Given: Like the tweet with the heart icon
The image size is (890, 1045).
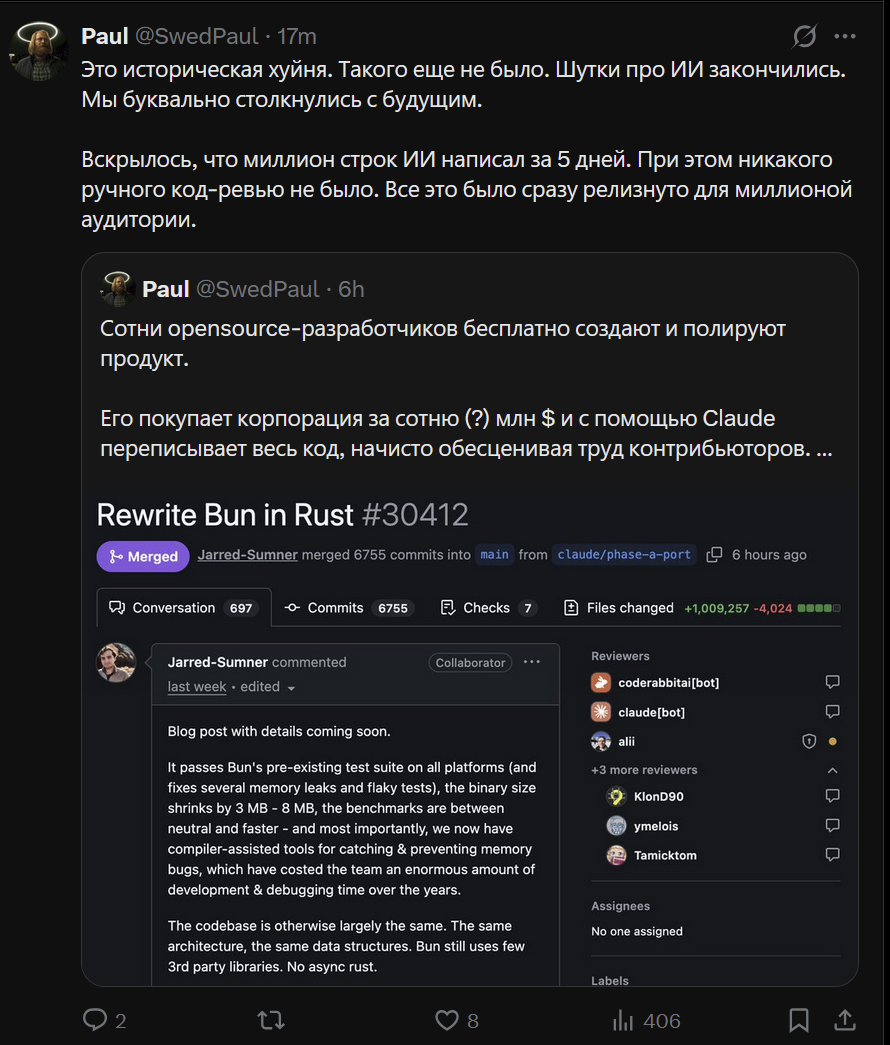Looking at the screenshot, I should pyautogui.click(x=447, y=1020).
